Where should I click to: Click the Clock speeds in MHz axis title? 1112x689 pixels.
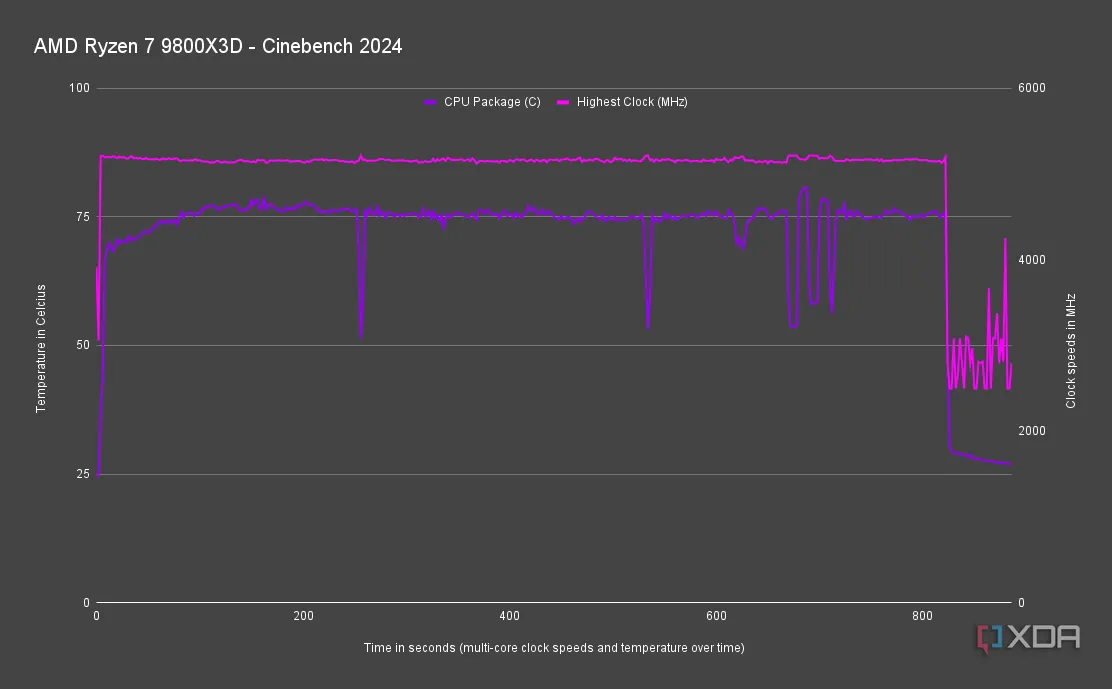click(x=1071, y=350)
